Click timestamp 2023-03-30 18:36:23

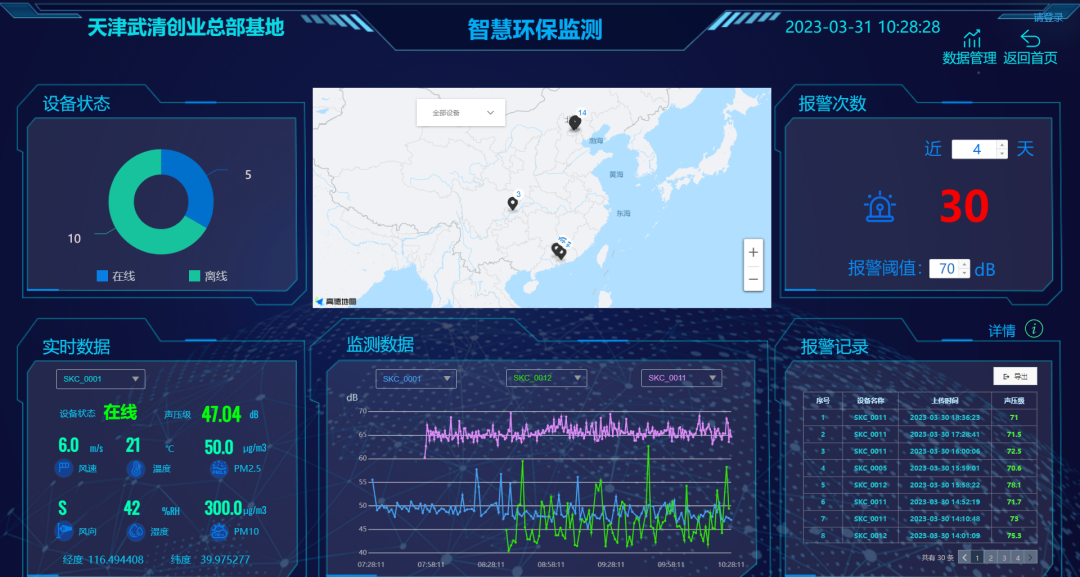(945, 418)
